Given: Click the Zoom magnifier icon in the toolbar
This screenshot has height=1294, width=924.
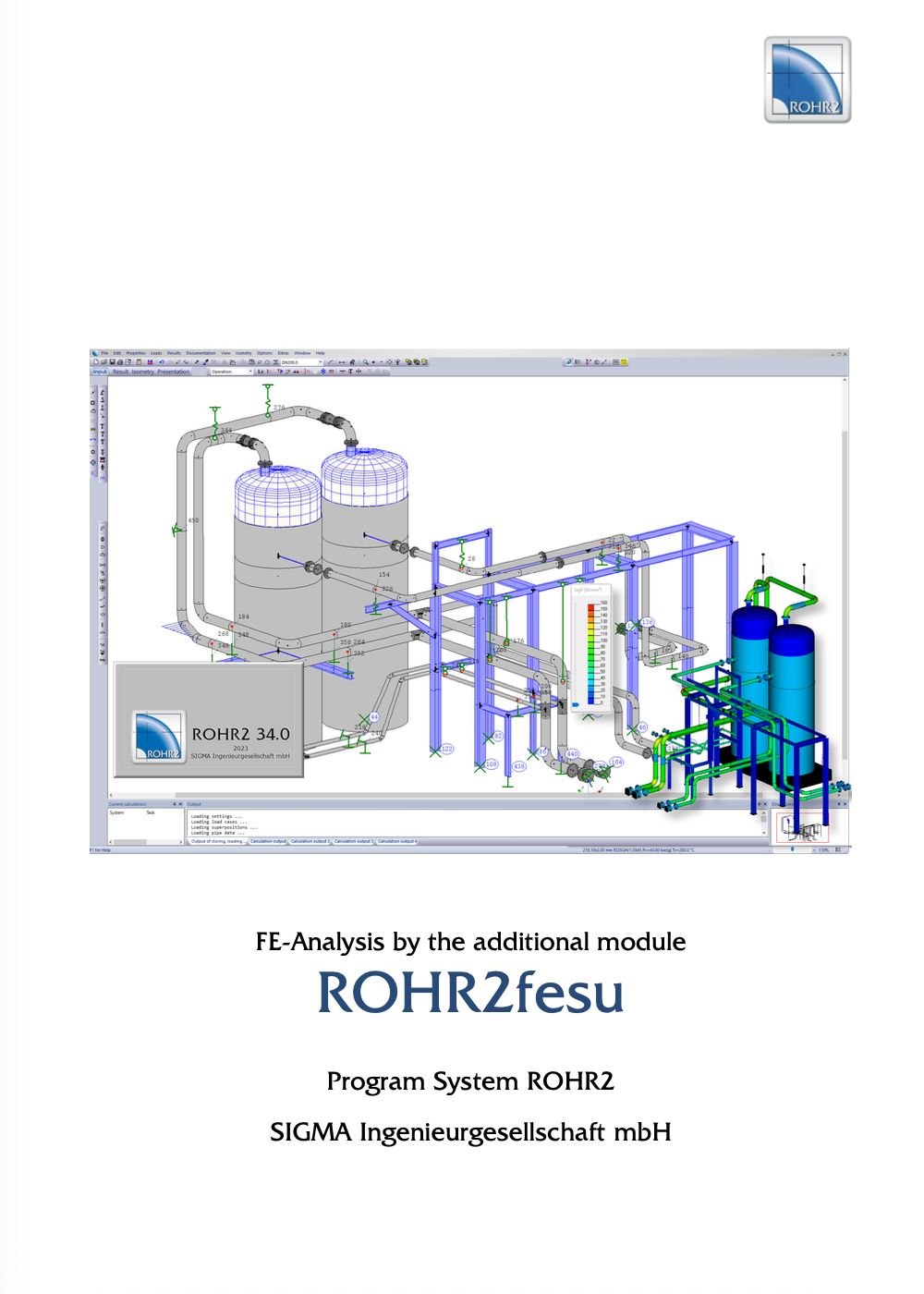Looking at the screenshot, I should (x=364, y=362).
